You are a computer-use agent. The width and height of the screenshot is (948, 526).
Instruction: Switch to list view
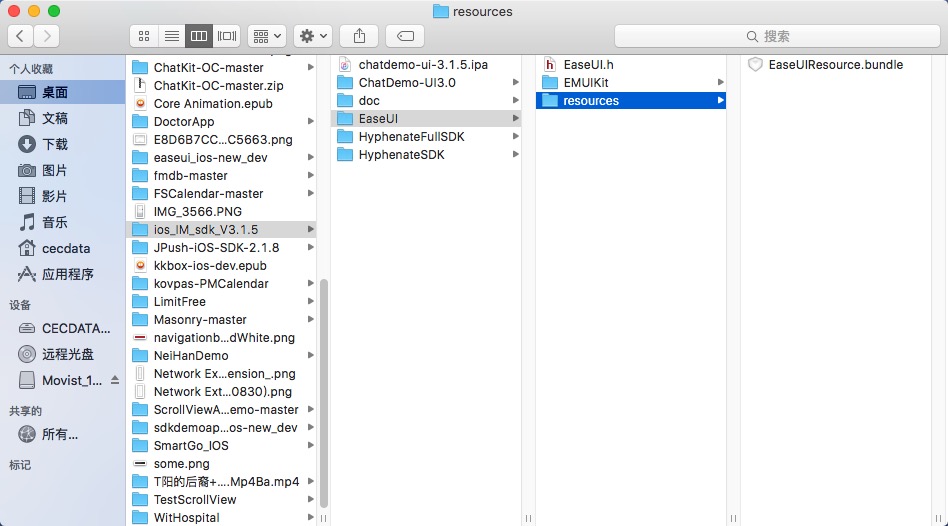pos(172,36)
